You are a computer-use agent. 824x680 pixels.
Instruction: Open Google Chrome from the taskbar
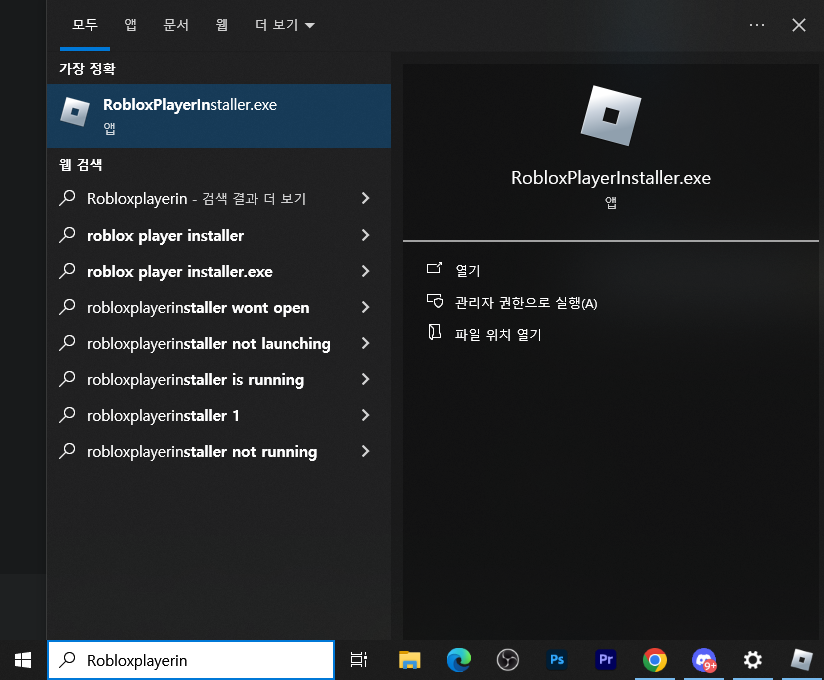pos(655,660)
